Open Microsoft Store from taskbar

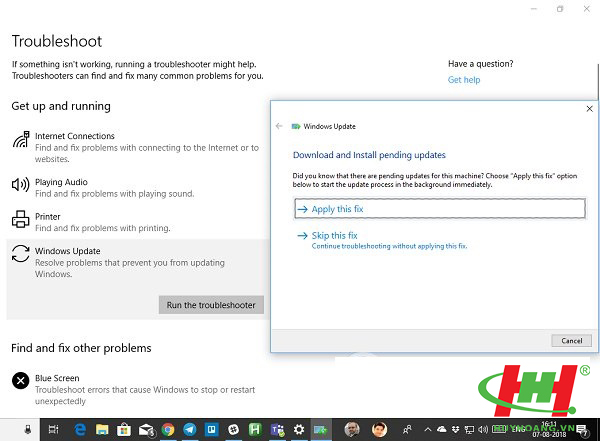(x=124, y=430)
